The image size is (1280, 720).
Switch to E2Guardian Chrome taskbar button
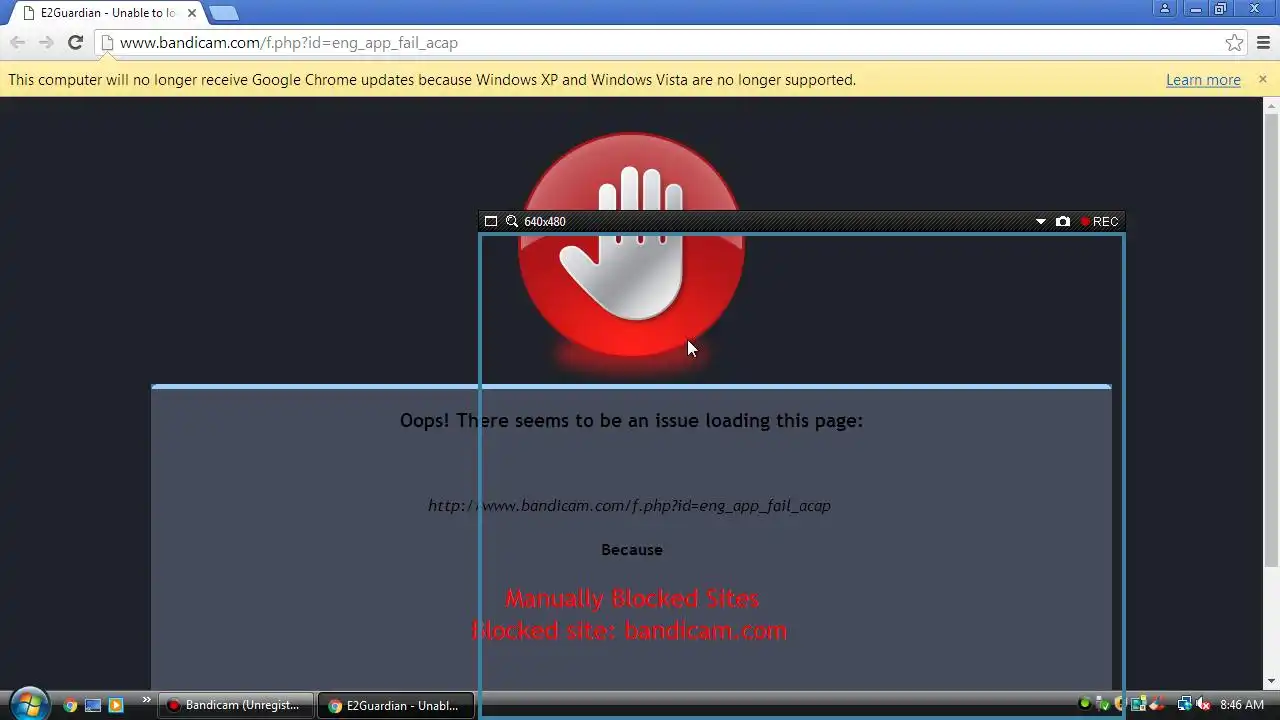click(x=397, y=705)
